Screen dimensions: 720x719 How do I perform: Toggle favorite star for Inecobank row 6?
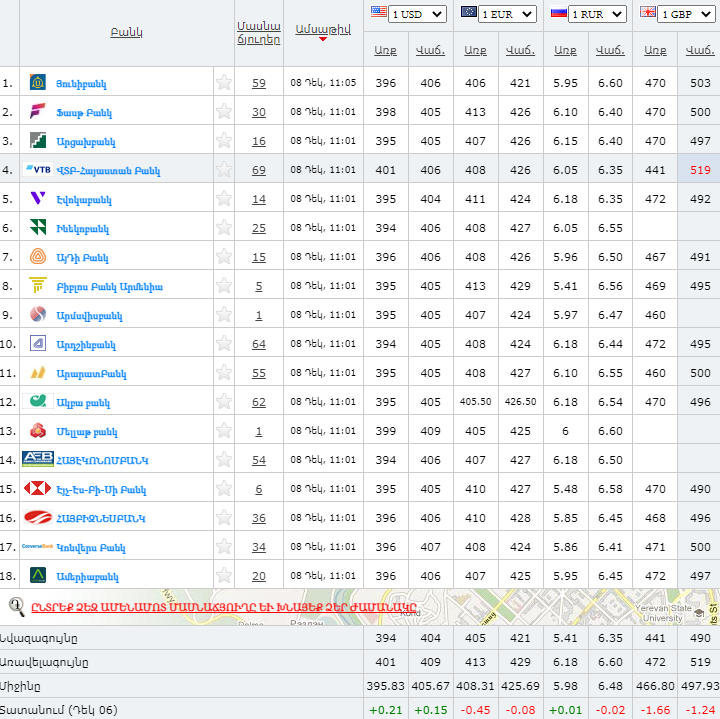[224, 227]
